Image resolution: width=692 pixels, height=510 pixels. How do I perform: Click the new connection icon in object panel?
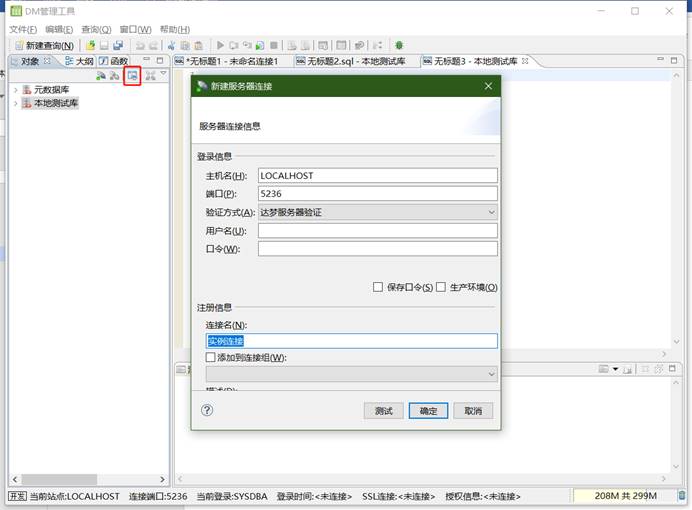tap(101, 75)
